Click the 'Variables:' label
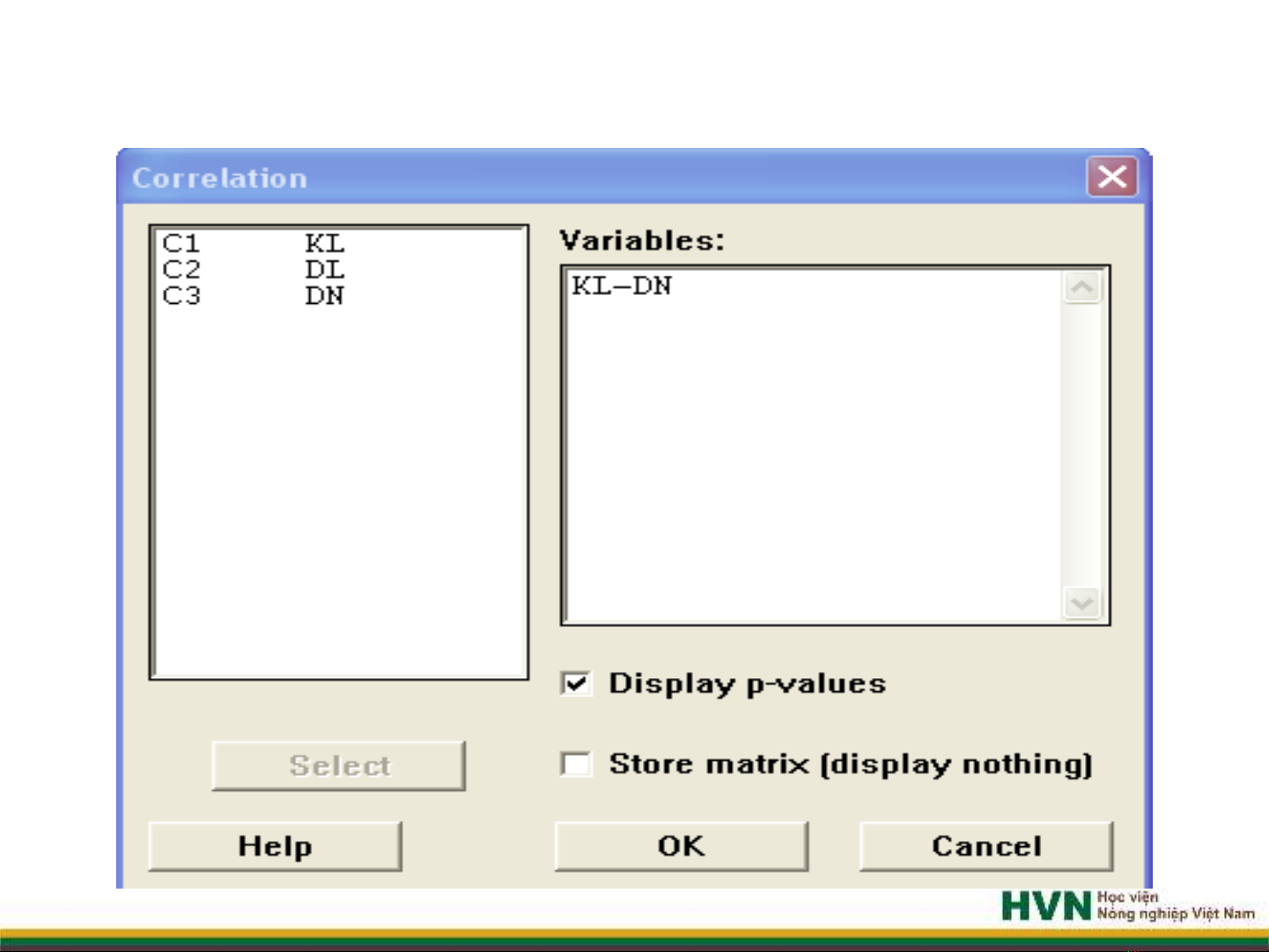Screen dimensions: 1269x952 [642, 240]
